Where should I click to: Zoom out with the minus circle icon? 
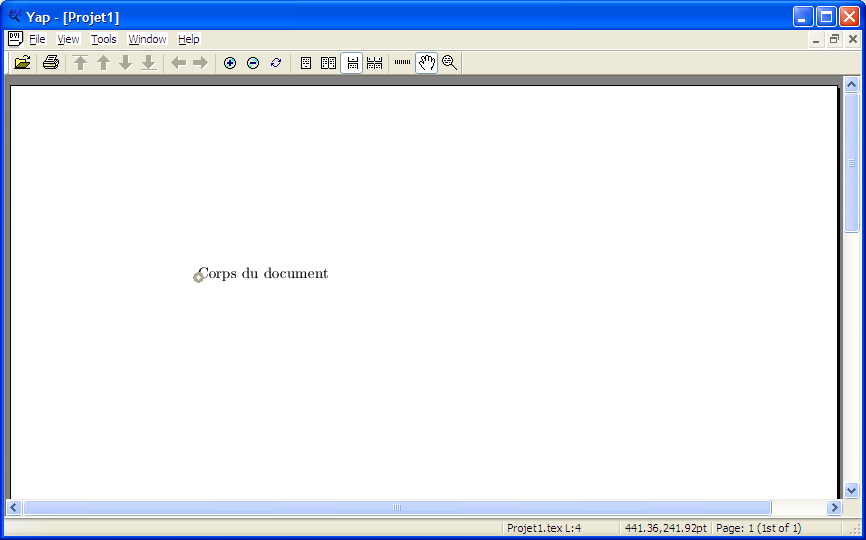pyautogui.click(x=253, y=63)
